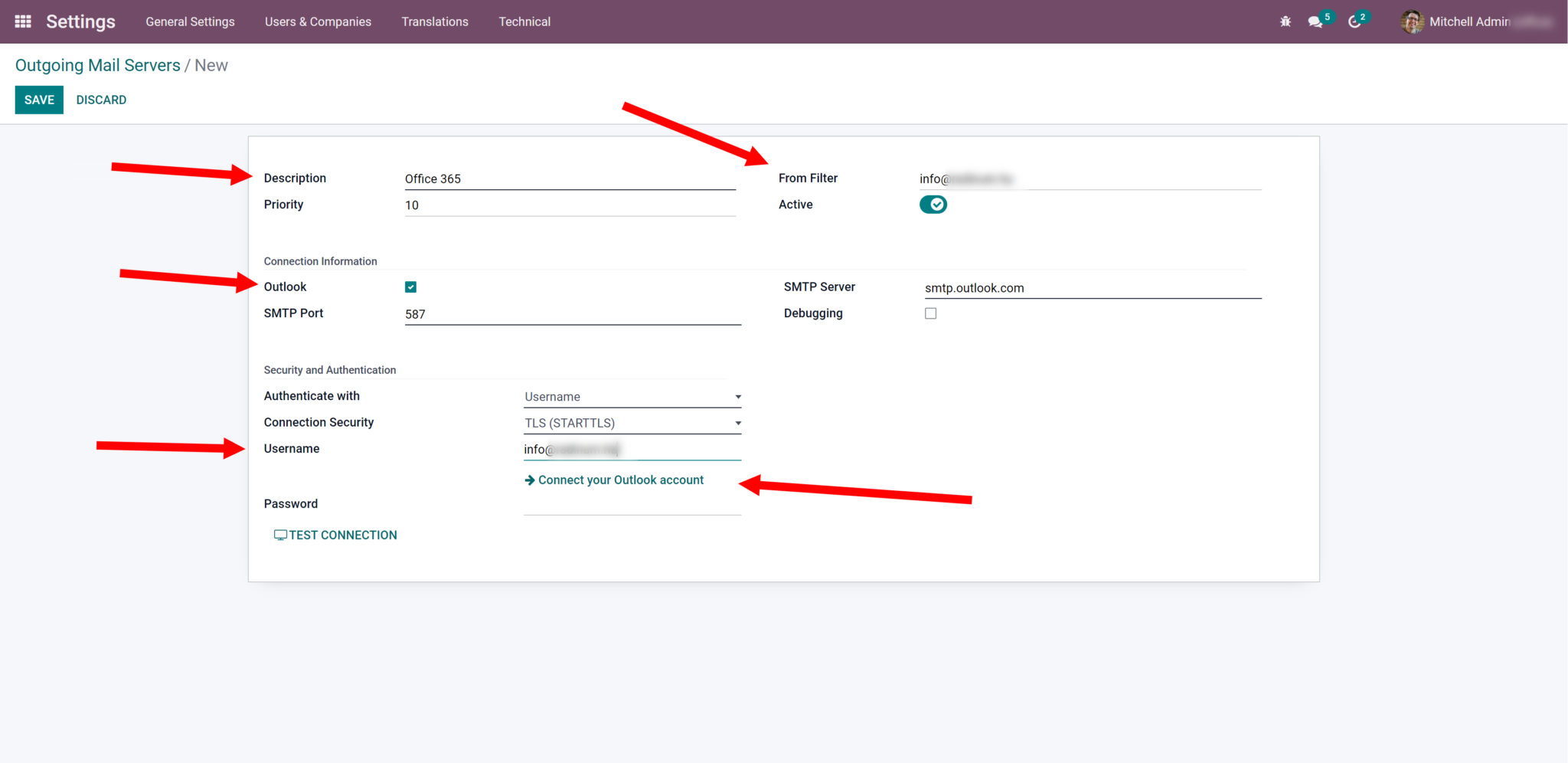The height and width of the screenshot is (763, 1568).
Task: Open the conversations icon with 5 notifications
Action: point(1315,21)
